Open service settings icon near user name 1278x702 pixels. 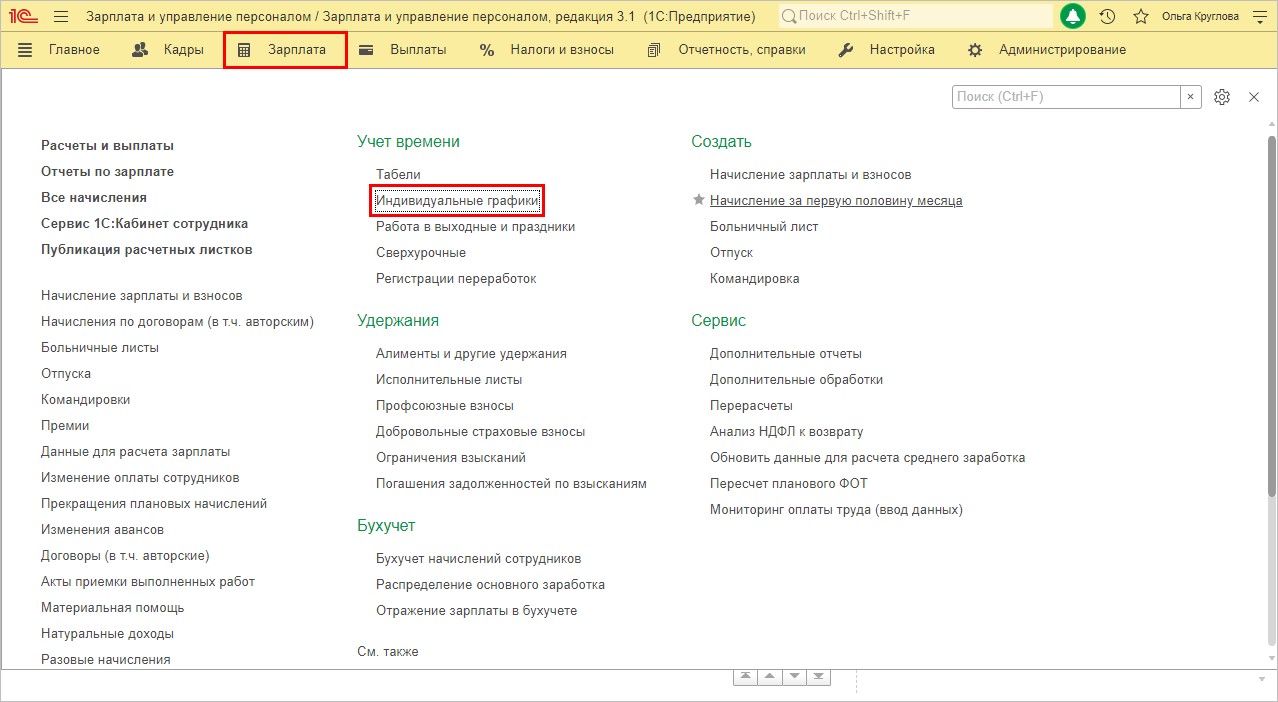coord(1259,16)
